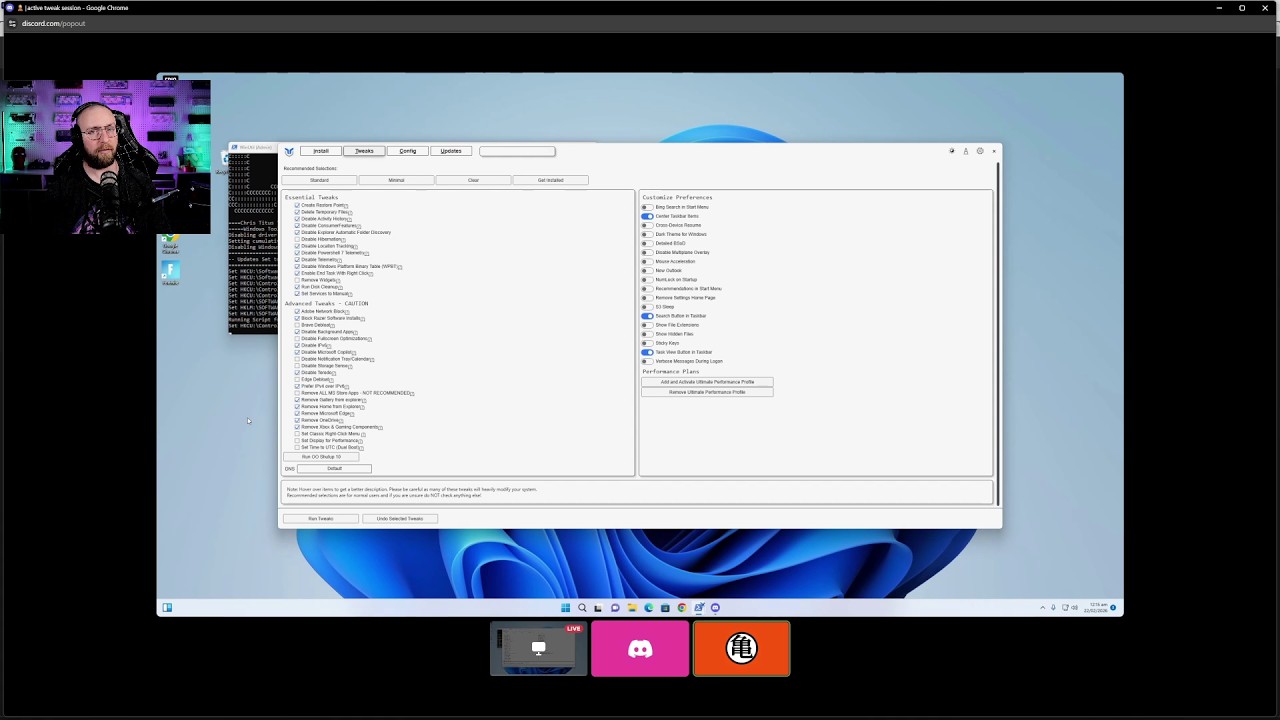1280x720 pixels.
Task: Click the Run OO Shutup 10 button
Action: click(321, 457)
